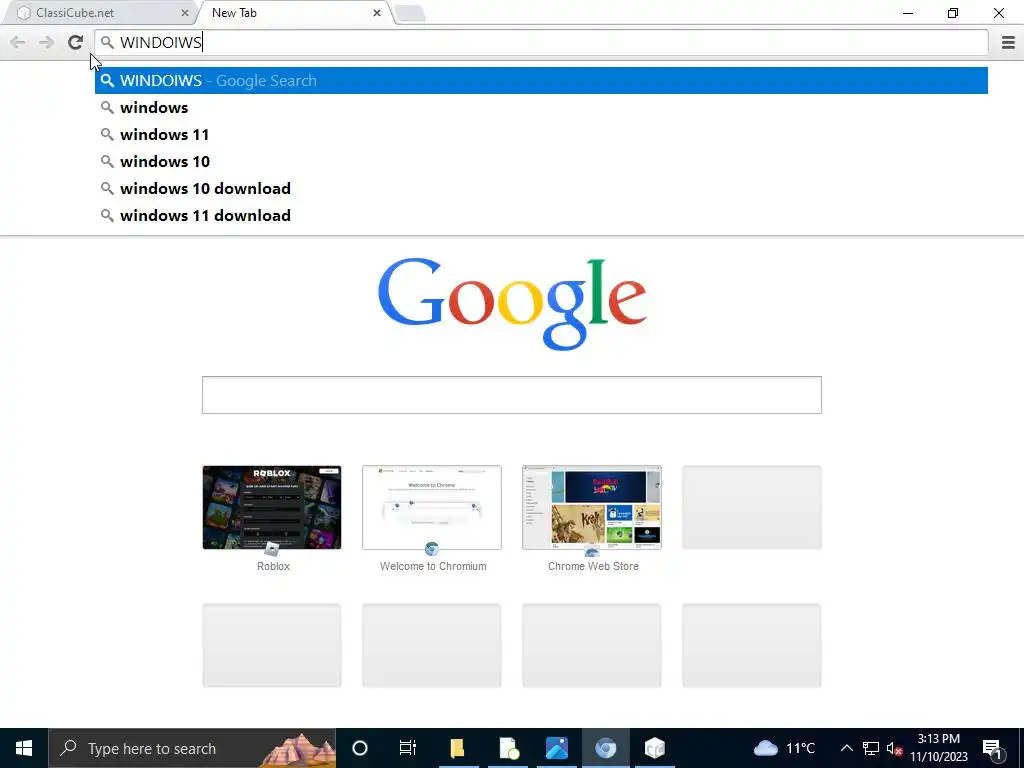Image resolution: width=1024 pixels, height=768 pixels.
Task: Click the Chrome Web Store label
Action: coord(593,566)
